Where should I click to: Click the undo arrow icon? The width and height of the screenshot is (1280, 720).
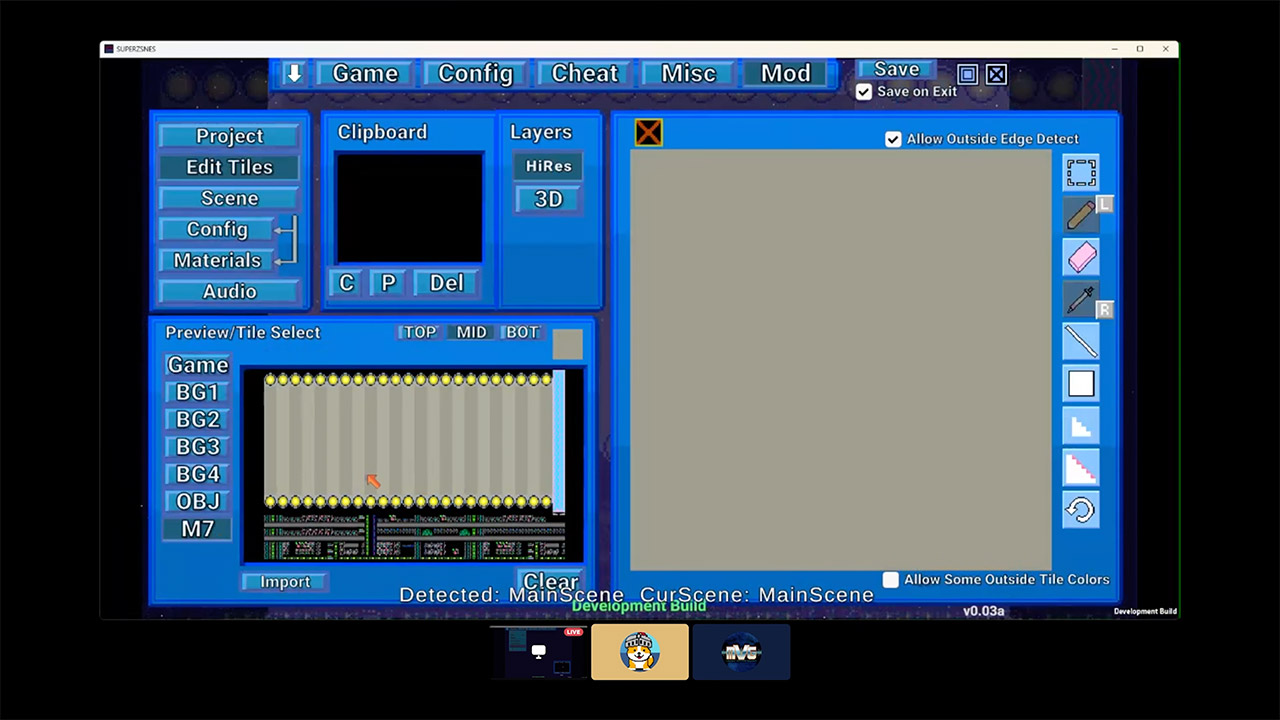pyautogui.click(x=1081, y=509)
